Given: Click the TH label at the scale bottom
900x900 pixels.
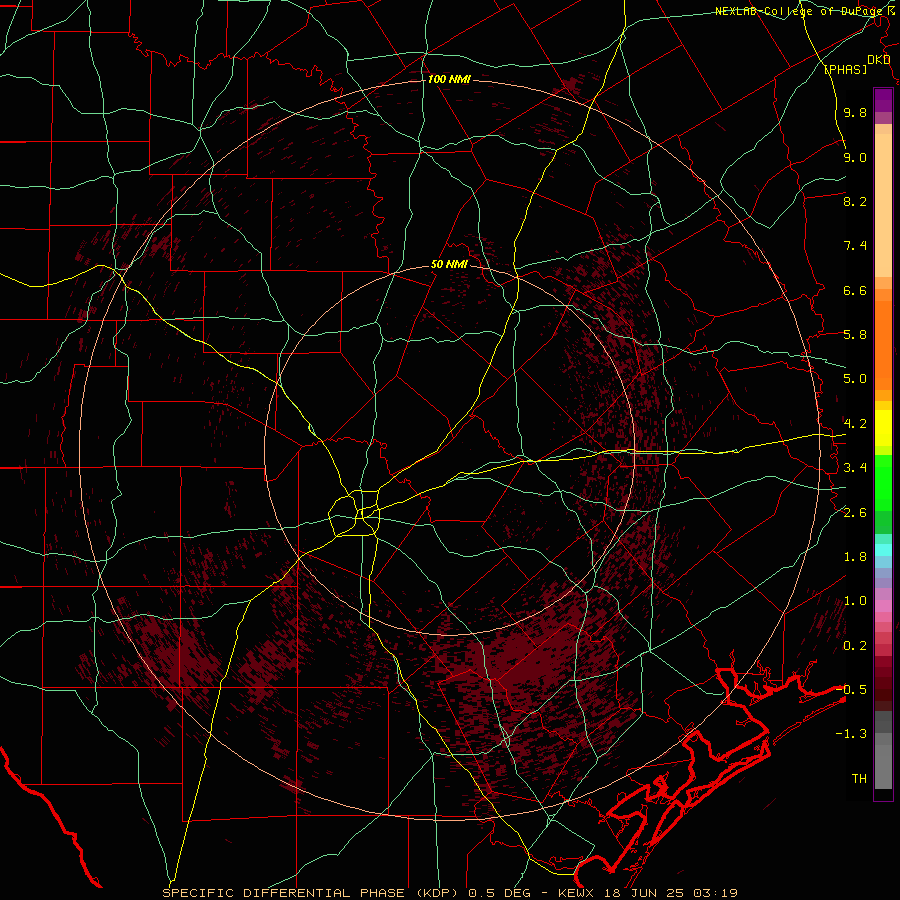Looking at the screenshot, I should click(859, 779).
